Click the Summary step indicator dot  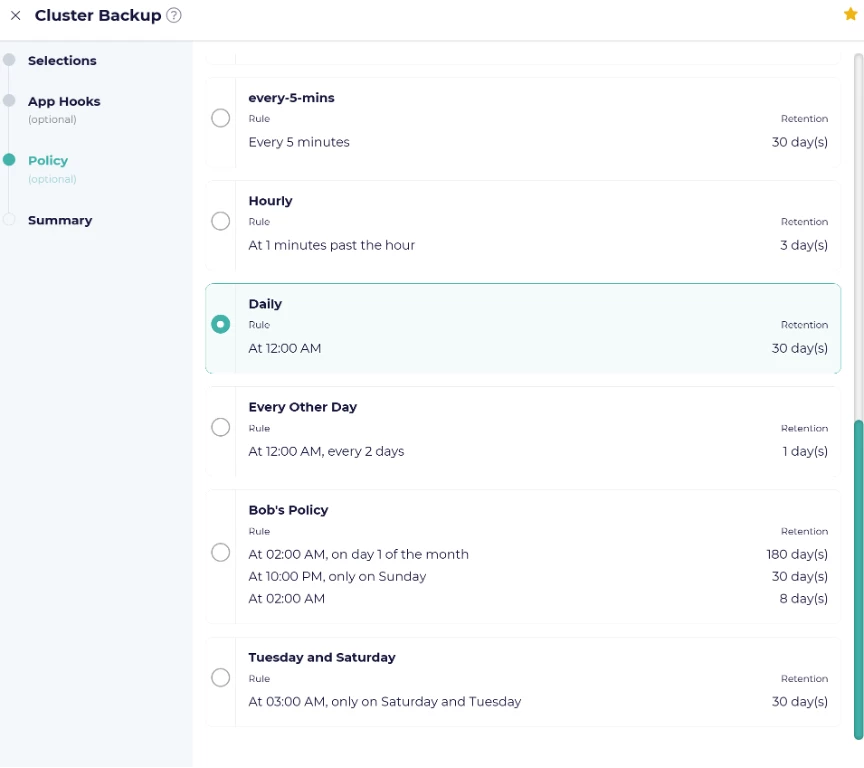(9, 220)
